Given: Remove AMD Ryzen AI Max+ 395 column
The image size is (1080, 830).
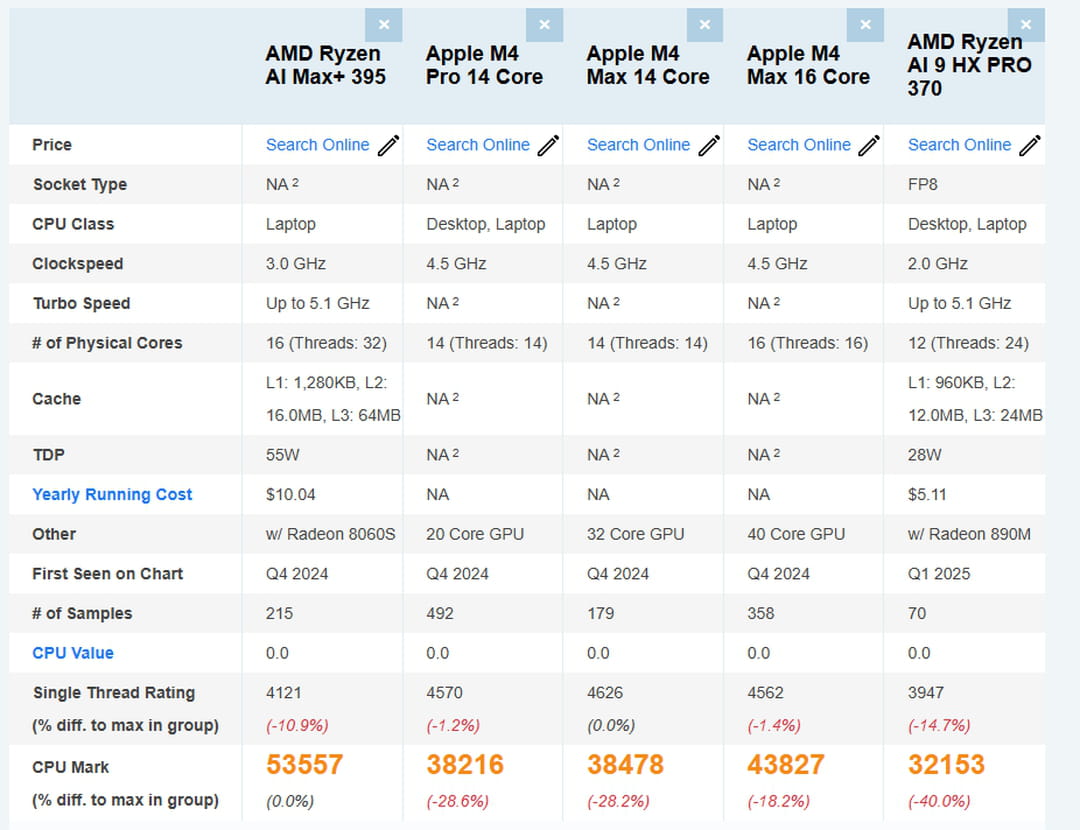Looking at the screenshot, I should 384,25.
